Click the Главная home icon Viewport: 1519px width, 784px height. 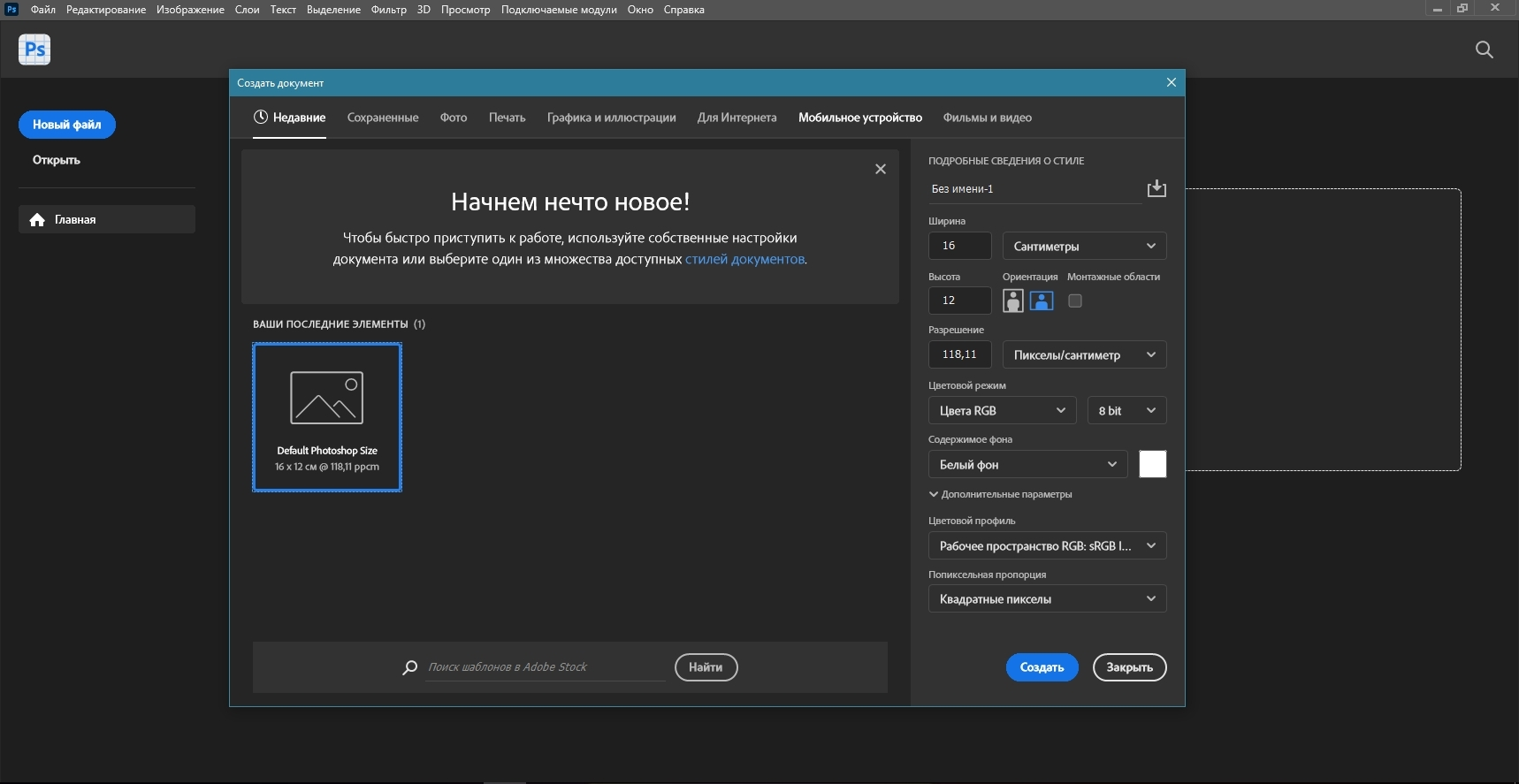coord(37,220)
